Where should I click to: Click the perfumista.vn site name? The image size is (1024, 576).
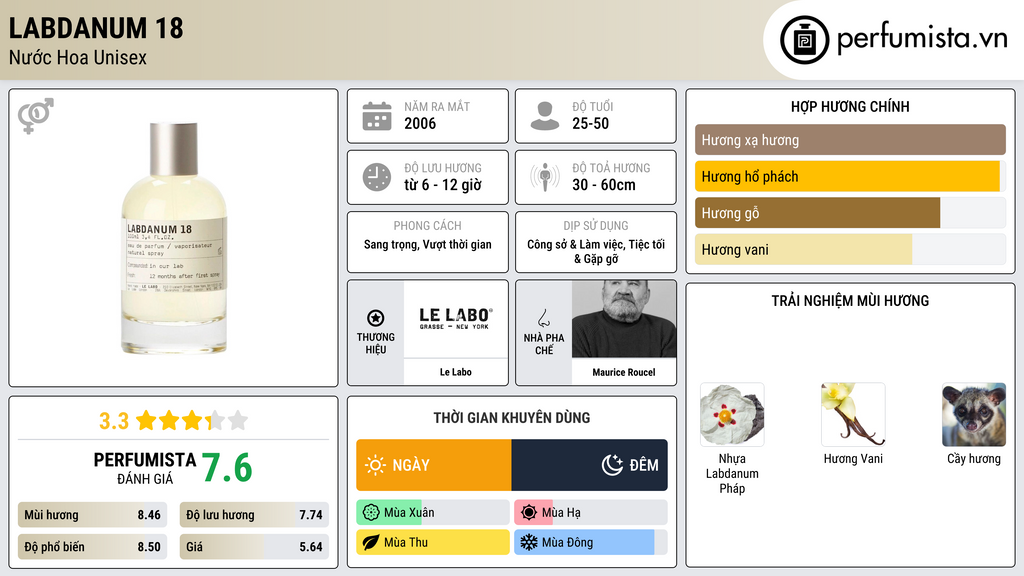point(921,38)
